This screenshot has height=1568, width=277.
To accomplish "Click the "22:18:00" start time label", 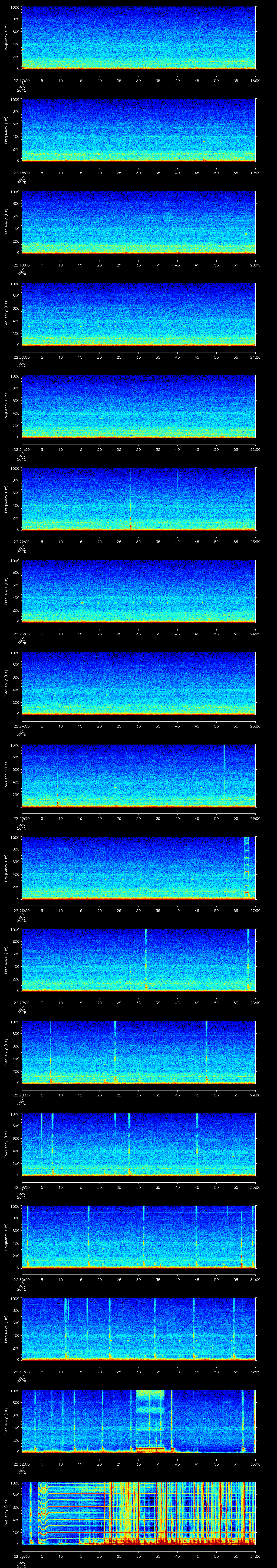I will [21, 173].
